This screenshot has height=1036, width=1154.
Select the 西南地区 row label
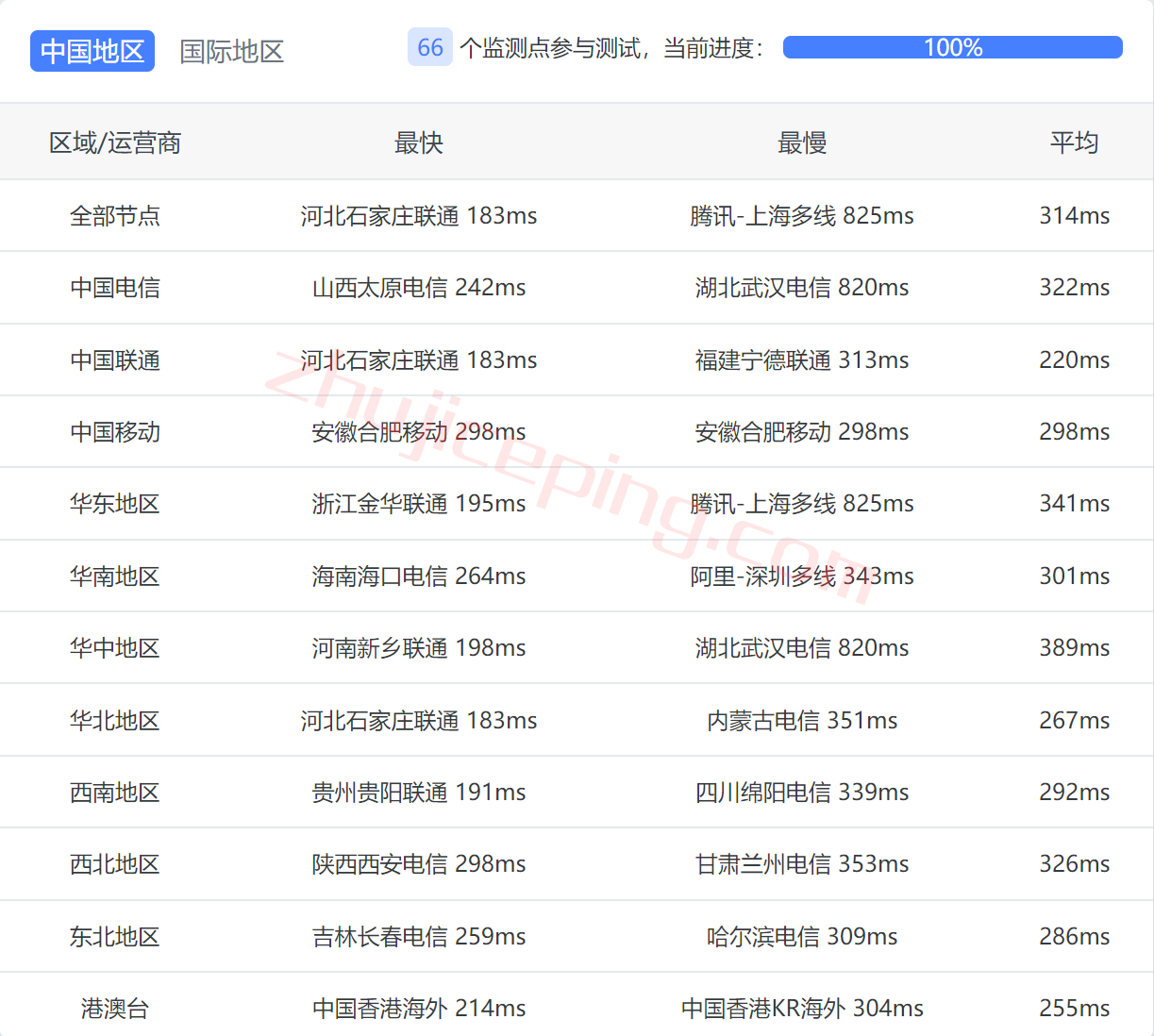tap(115, 792)
